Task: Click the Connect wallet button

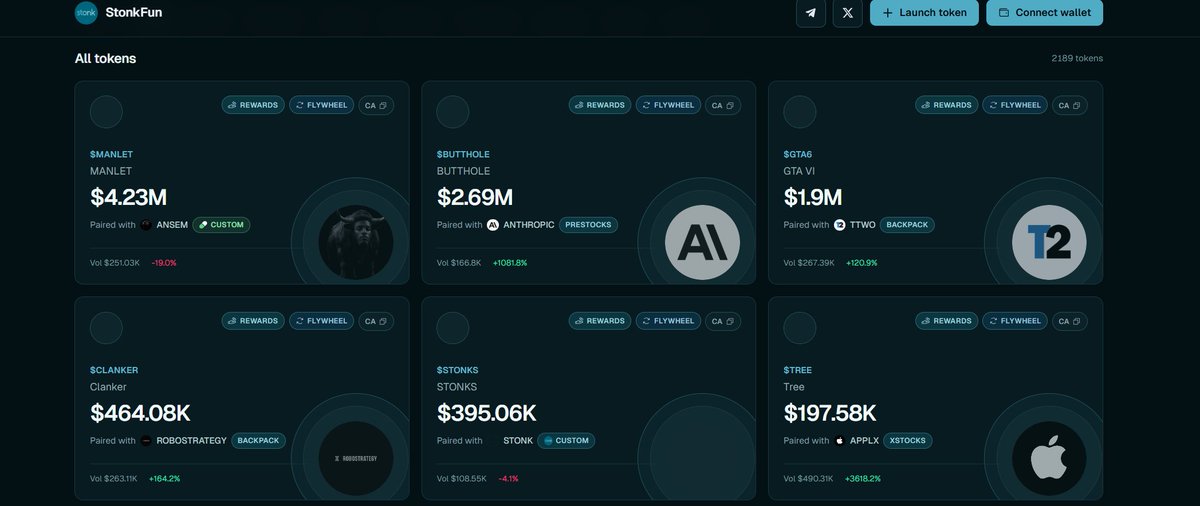Action: [1045, 13]
